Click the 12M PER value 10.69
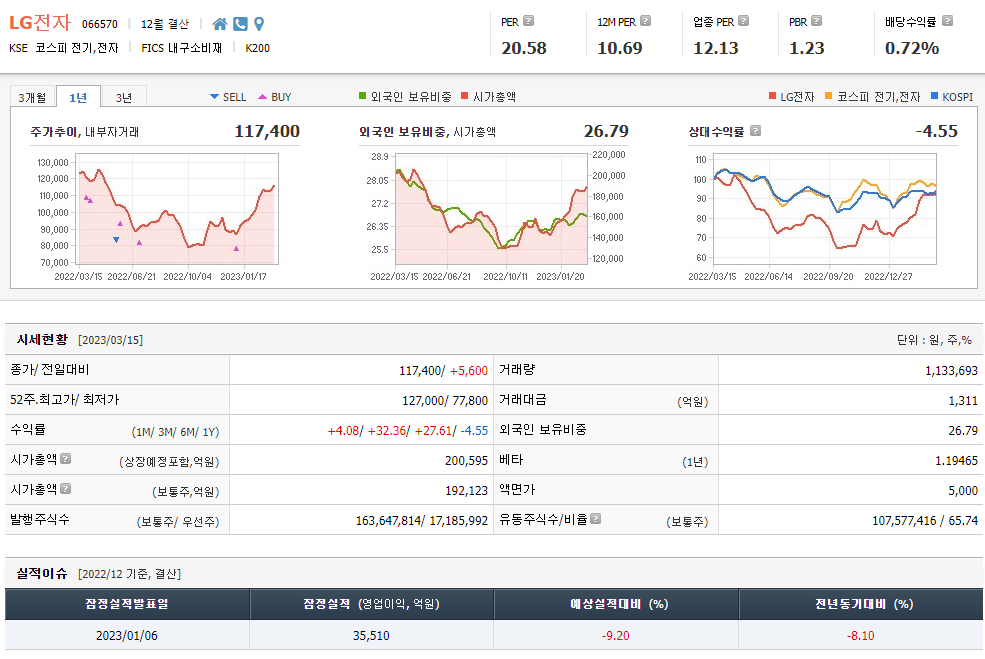 620,48
